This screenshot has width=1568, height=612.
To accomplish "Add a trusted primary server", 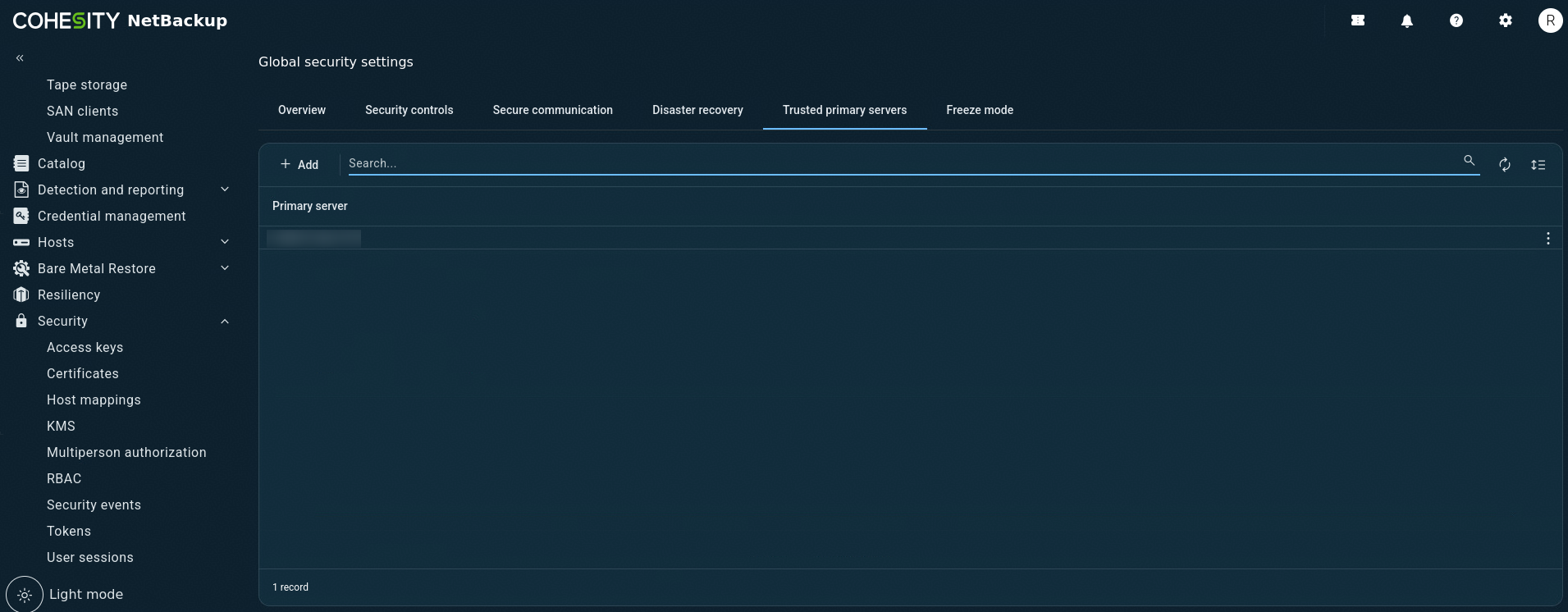I will pyautogui.click(x=299, y=165).
